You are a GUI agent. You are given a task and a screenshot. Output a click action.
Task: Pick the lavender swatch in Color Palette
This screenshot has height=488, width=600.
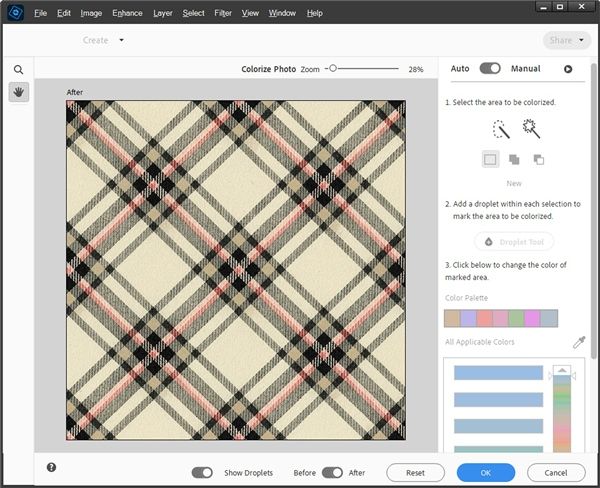coord(468,318)
